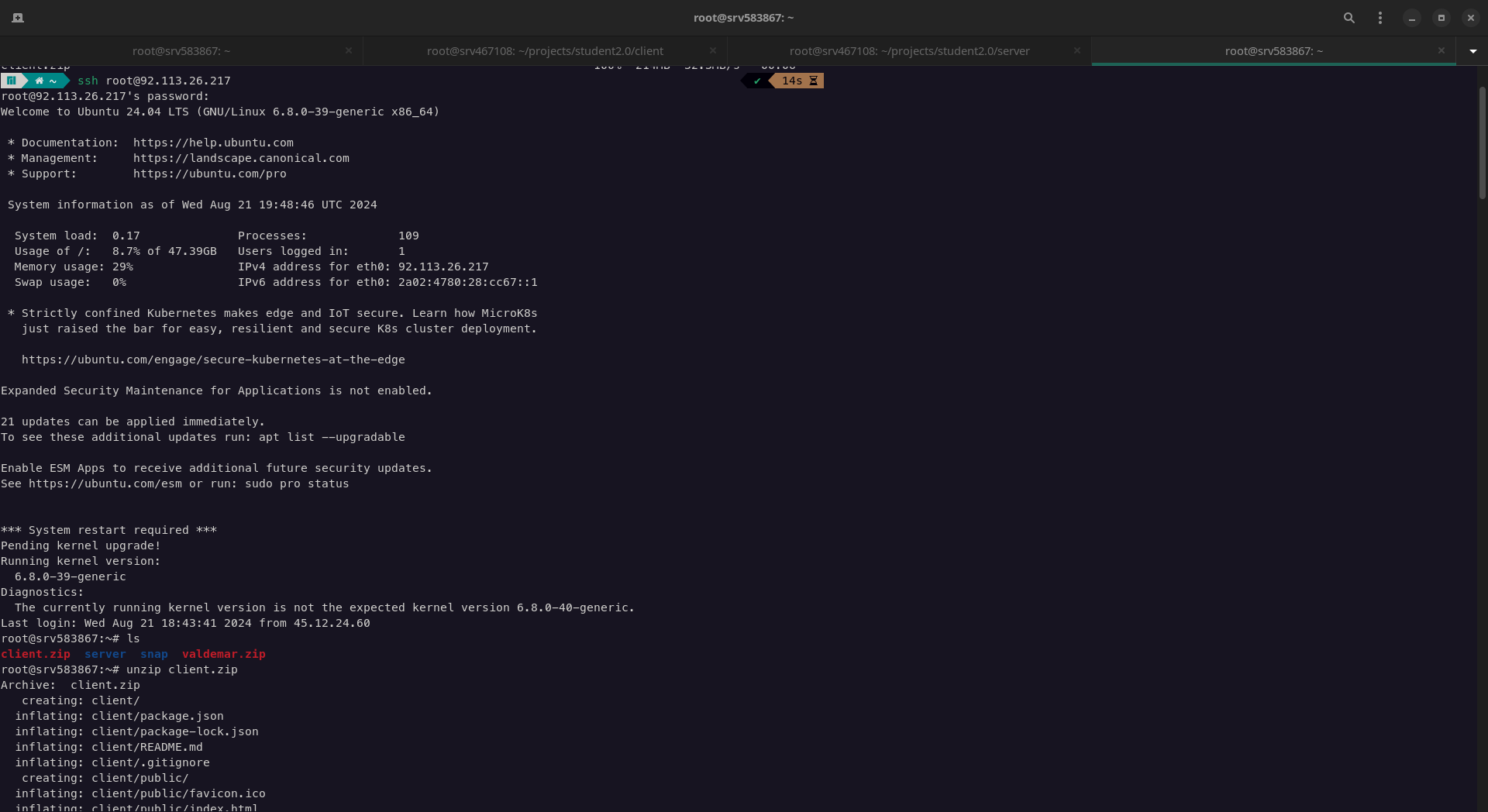Click the client.zip file name
1488x812 pixels.
tap(36, 654)
